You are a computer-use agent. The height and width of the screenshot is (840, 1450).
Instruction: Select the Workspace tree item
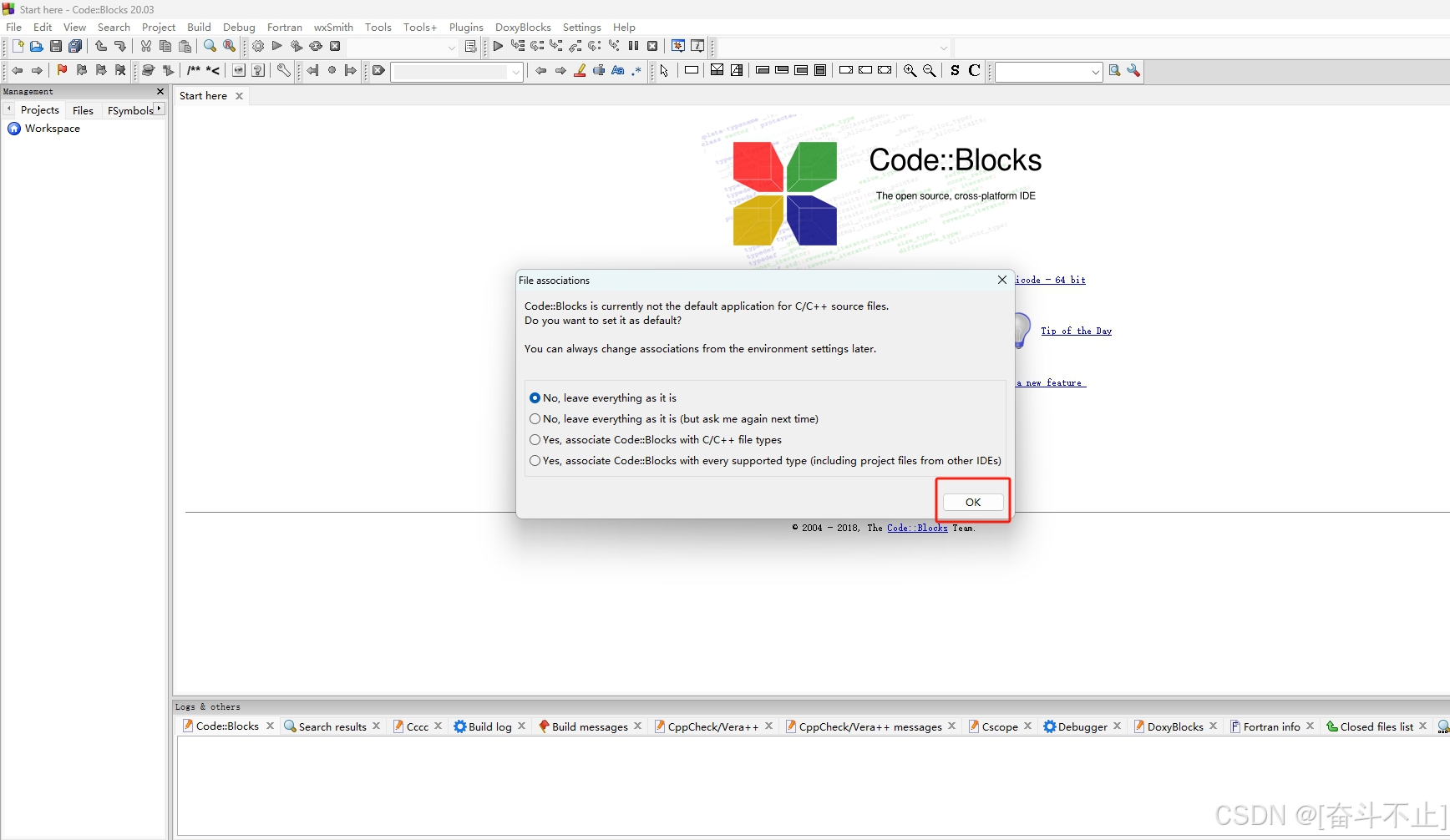tap(44, 129)
